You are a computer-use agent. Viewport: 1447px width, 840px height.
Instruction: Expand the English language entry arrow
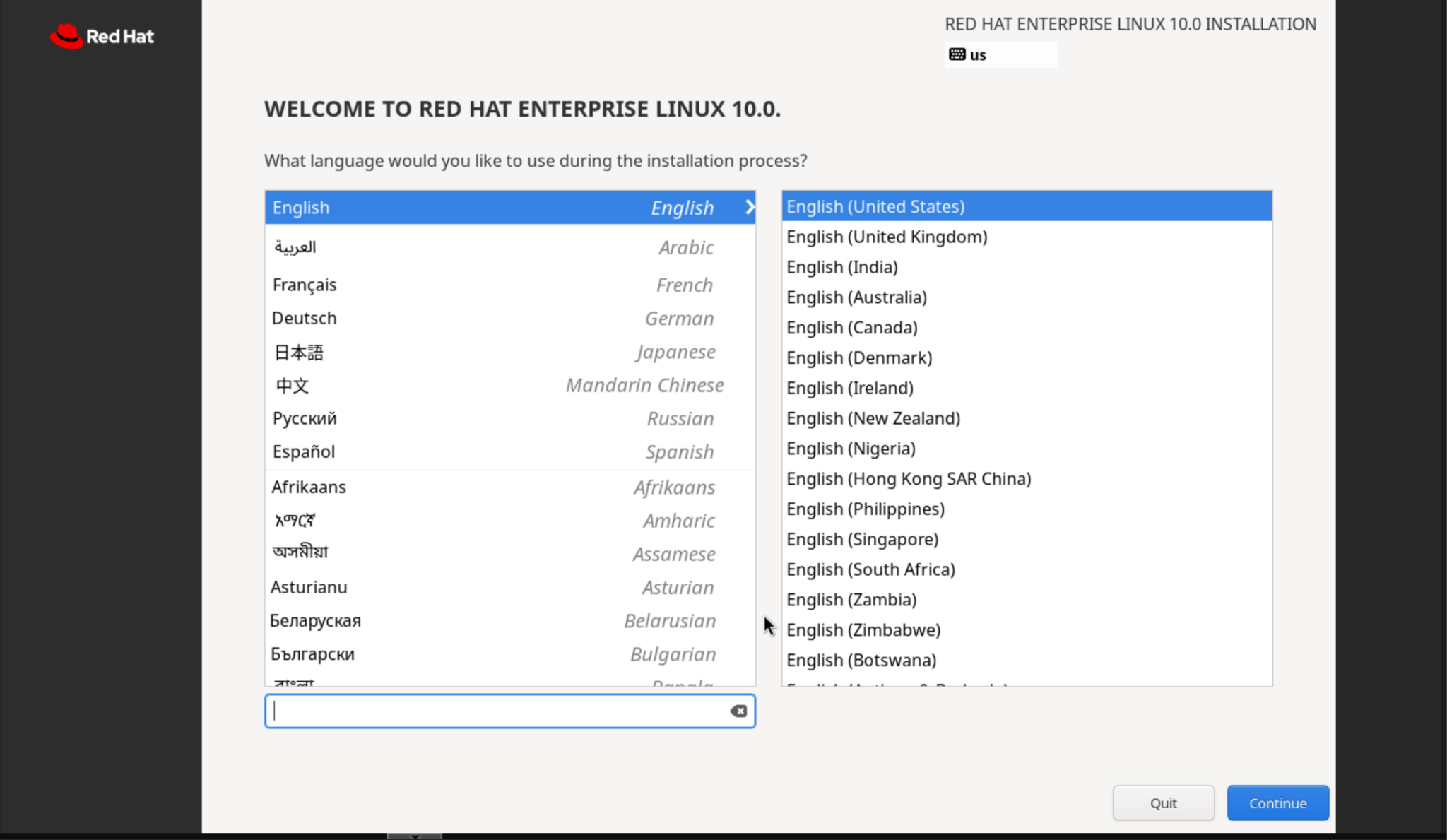(x=750, y=207)
